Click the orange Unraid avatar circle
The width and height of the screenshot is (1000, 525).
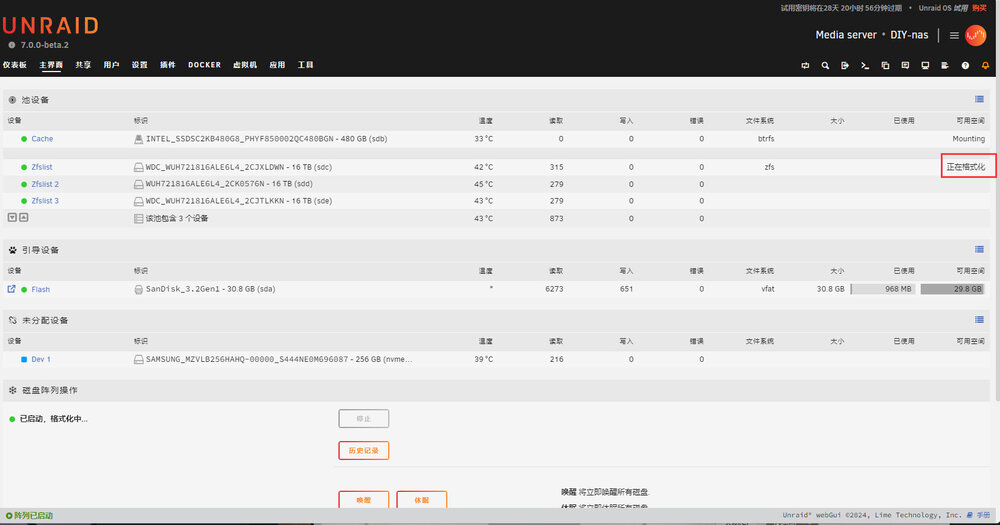coord(976,35)
